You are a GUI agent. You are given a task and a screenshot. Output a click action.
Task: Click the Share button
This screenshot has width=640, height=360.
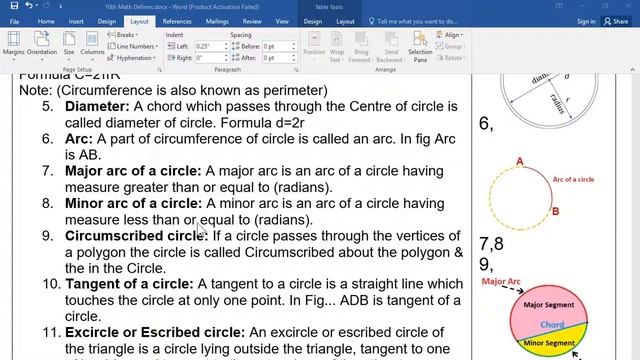click(x=616, y=21)
